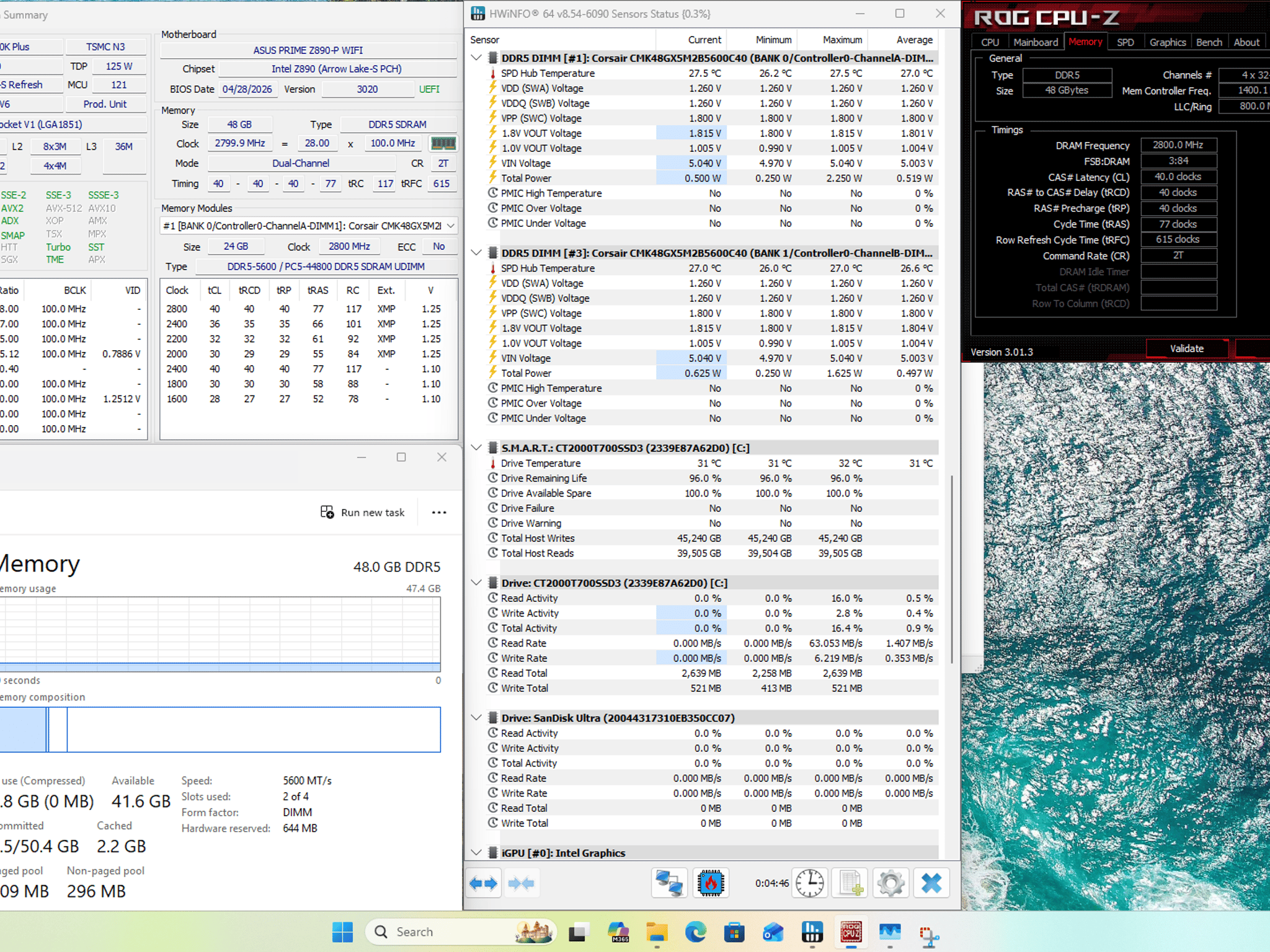Select the Total Host Writes sensor row
The height and width of the screenshot is (952, 1270).
point(712,538)
